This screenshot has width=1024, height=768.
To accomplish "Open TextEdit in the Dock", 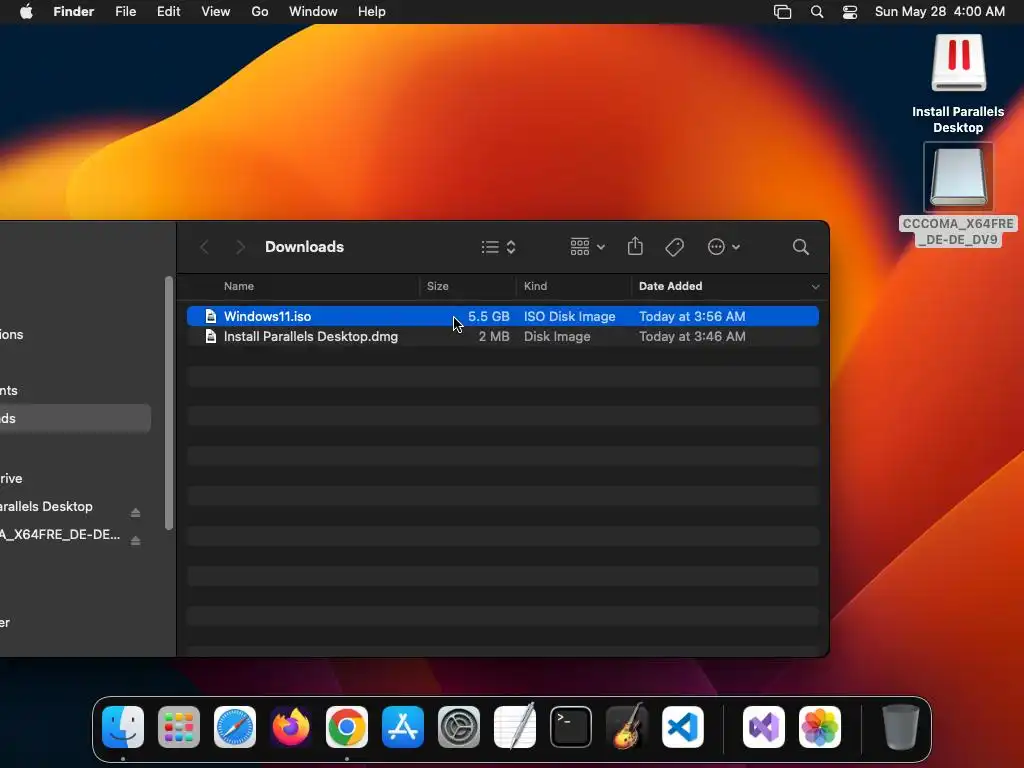I will click(x=515, y=727).
